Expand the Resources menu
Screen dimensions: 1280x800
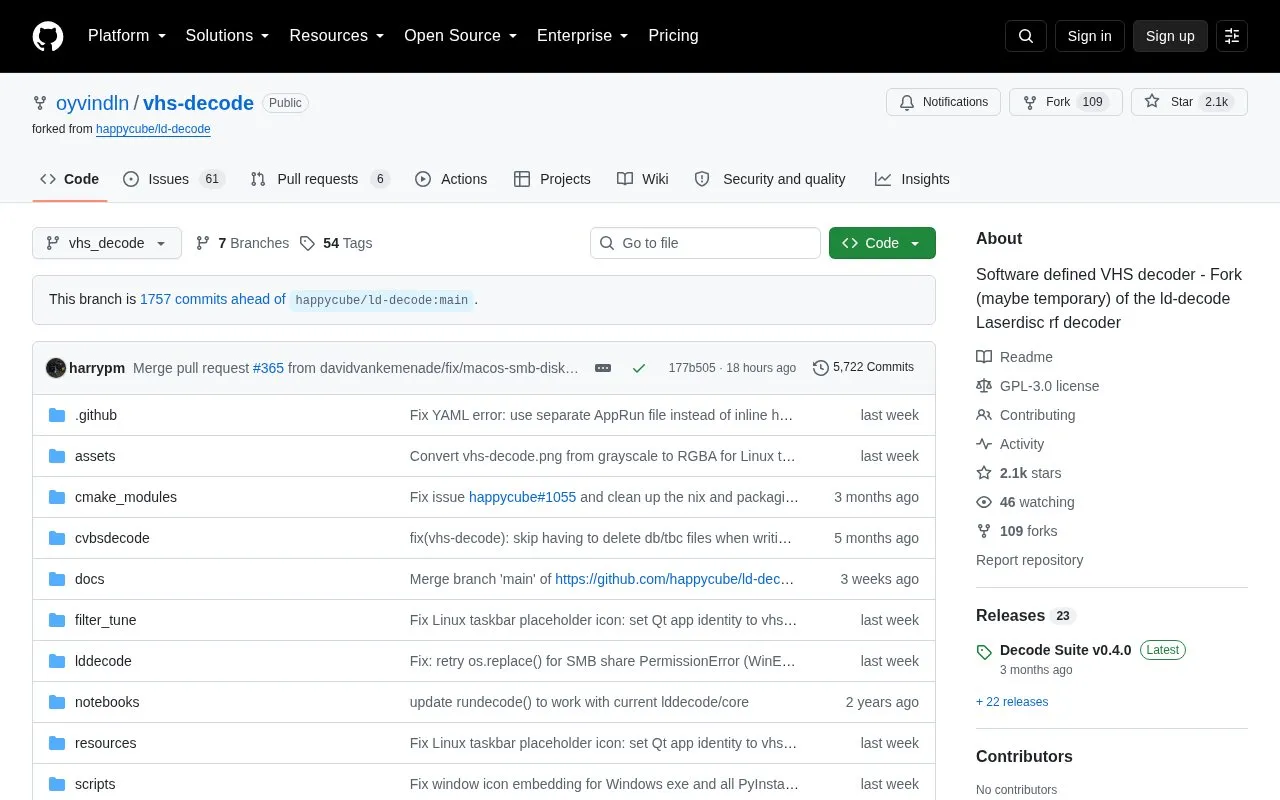tap(337, 36)
